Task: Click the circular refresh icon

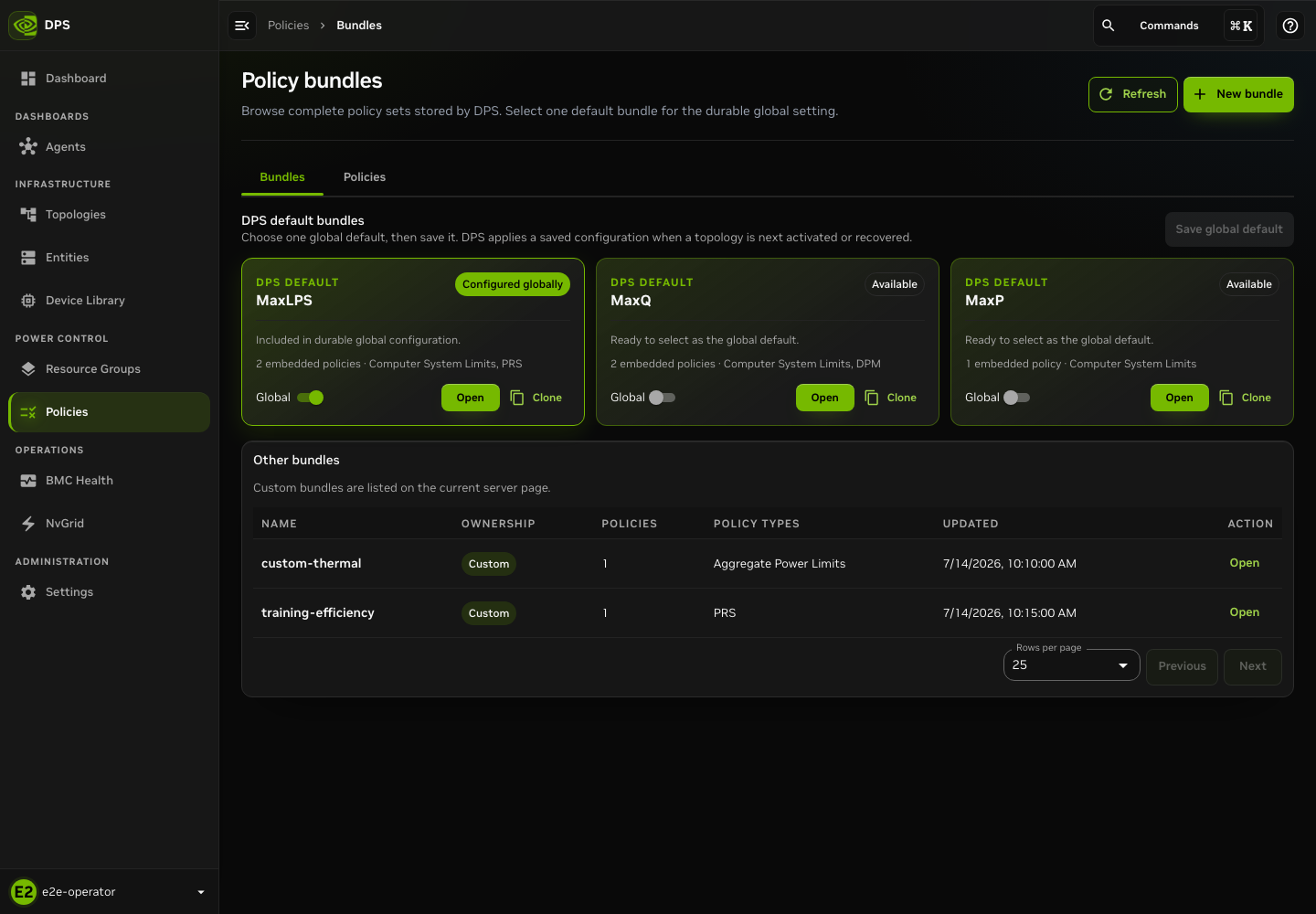Action: point(1106,94)
